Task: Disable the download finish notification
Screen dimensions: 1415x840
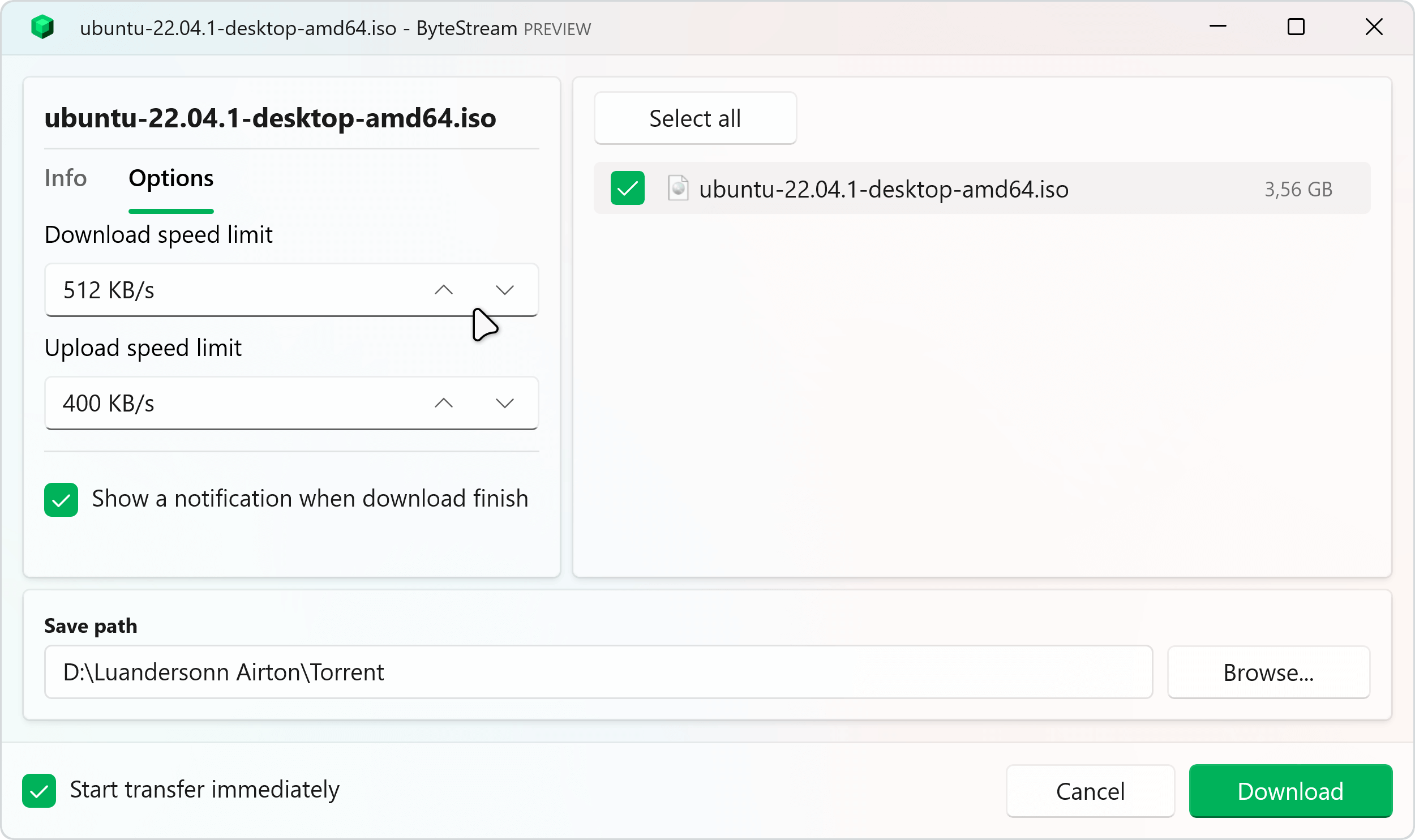Action: 61,499
